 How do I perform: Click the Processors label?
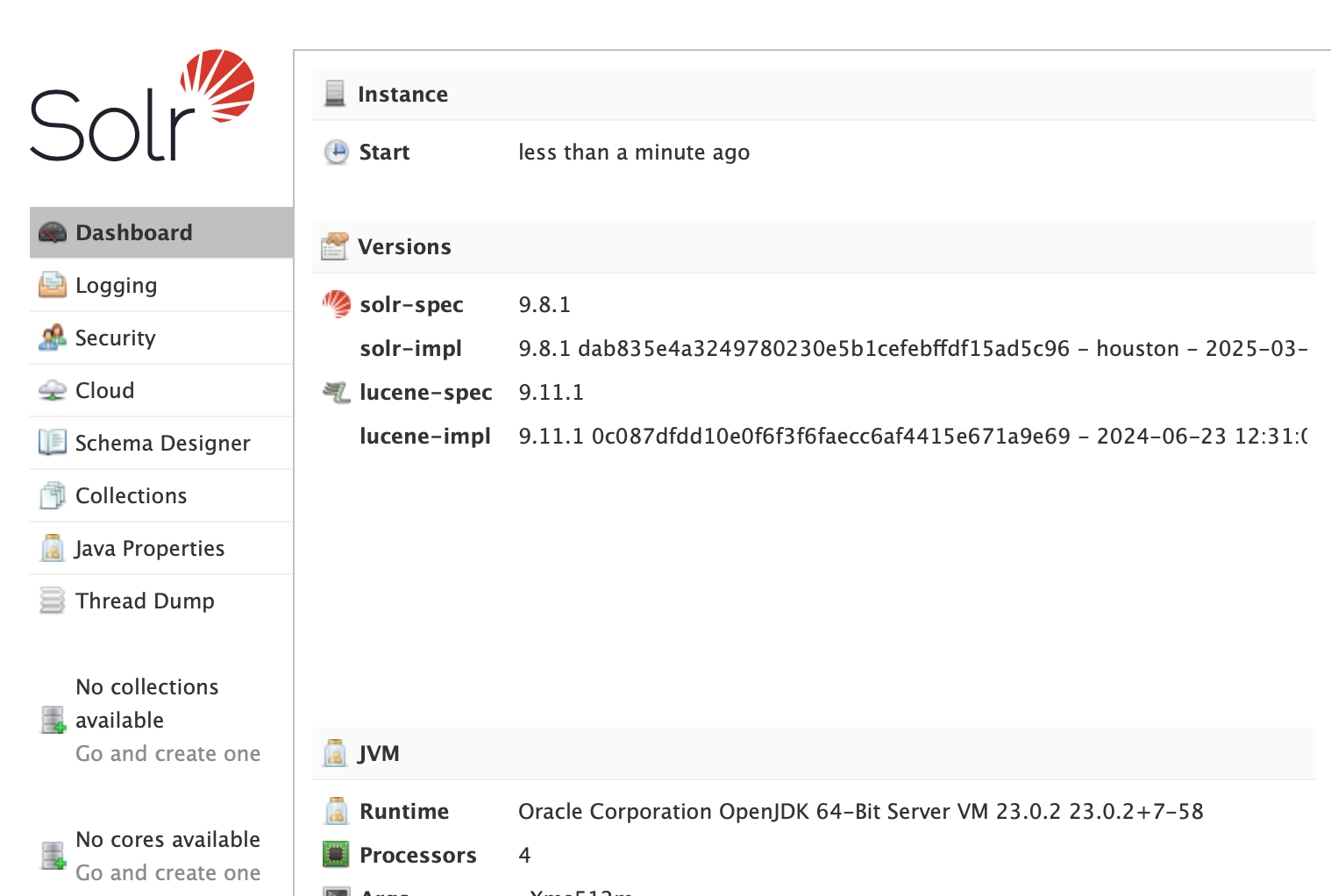[418, 856]
